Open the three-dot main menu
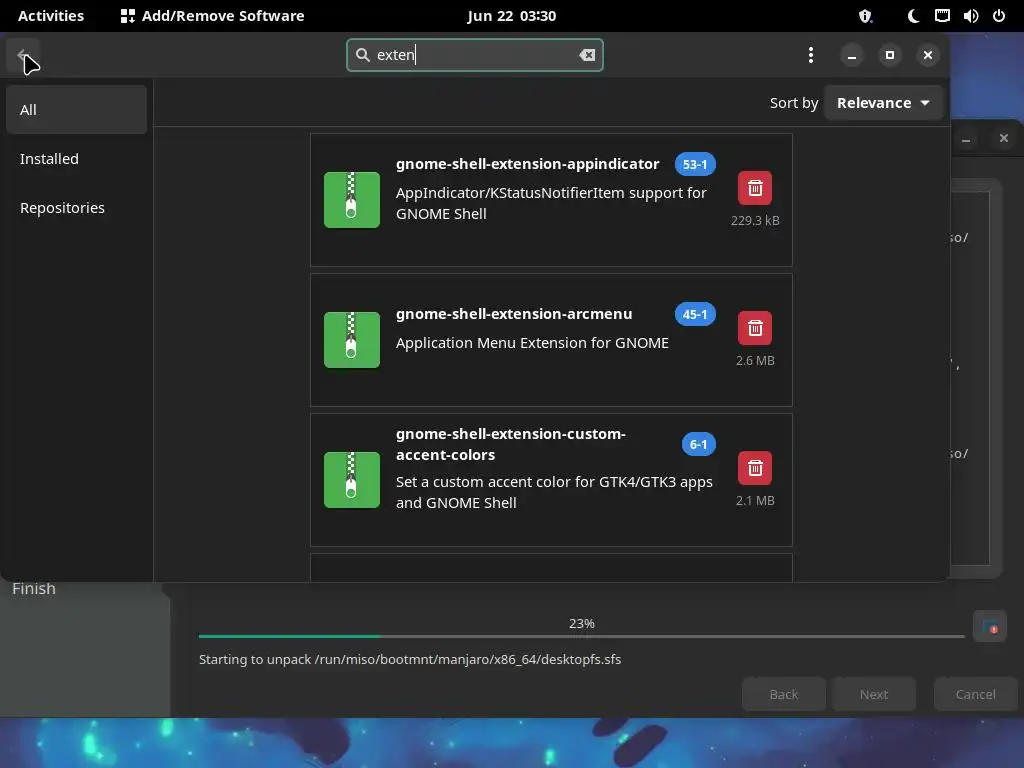 [810, 55]
